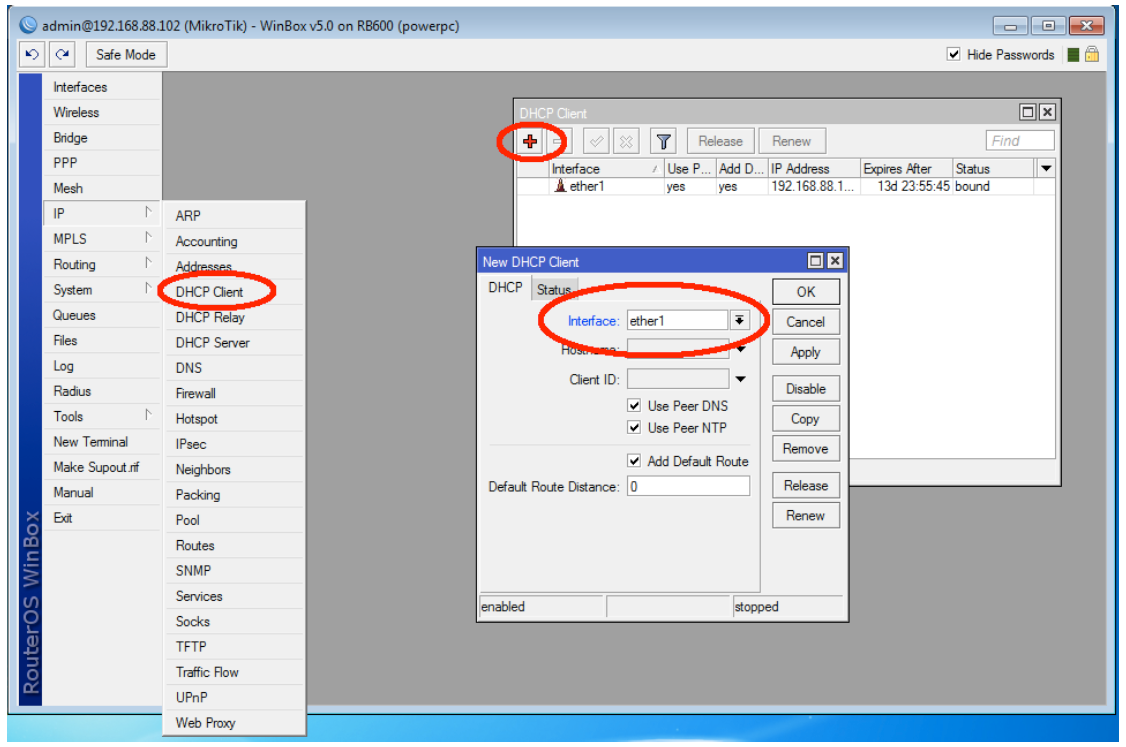Click the Find search field
The height and width of the screenshot is (747, 1126).
pyautogui.click(x=1020, y=141)
